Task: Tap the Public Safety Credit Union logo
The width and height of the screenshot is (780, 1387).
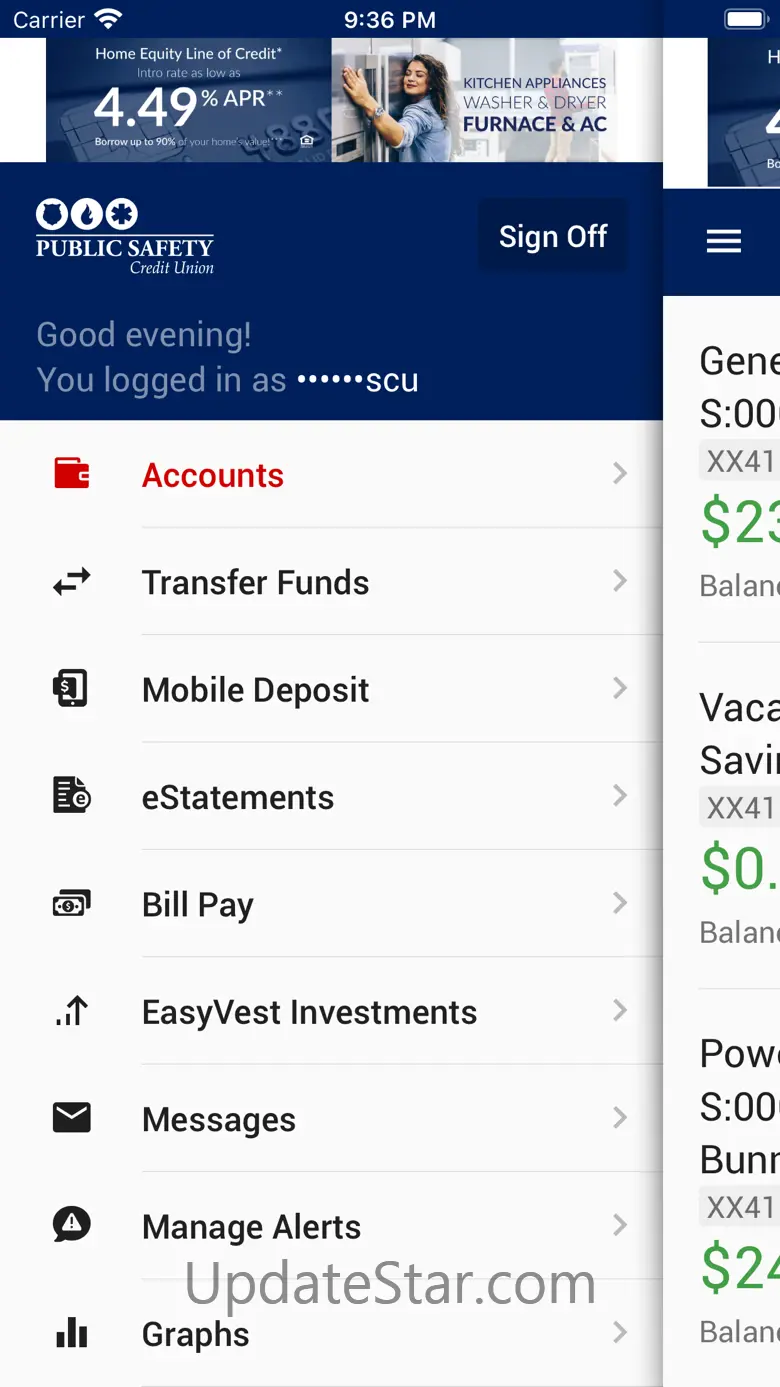Action: click(x=125, y=237)
